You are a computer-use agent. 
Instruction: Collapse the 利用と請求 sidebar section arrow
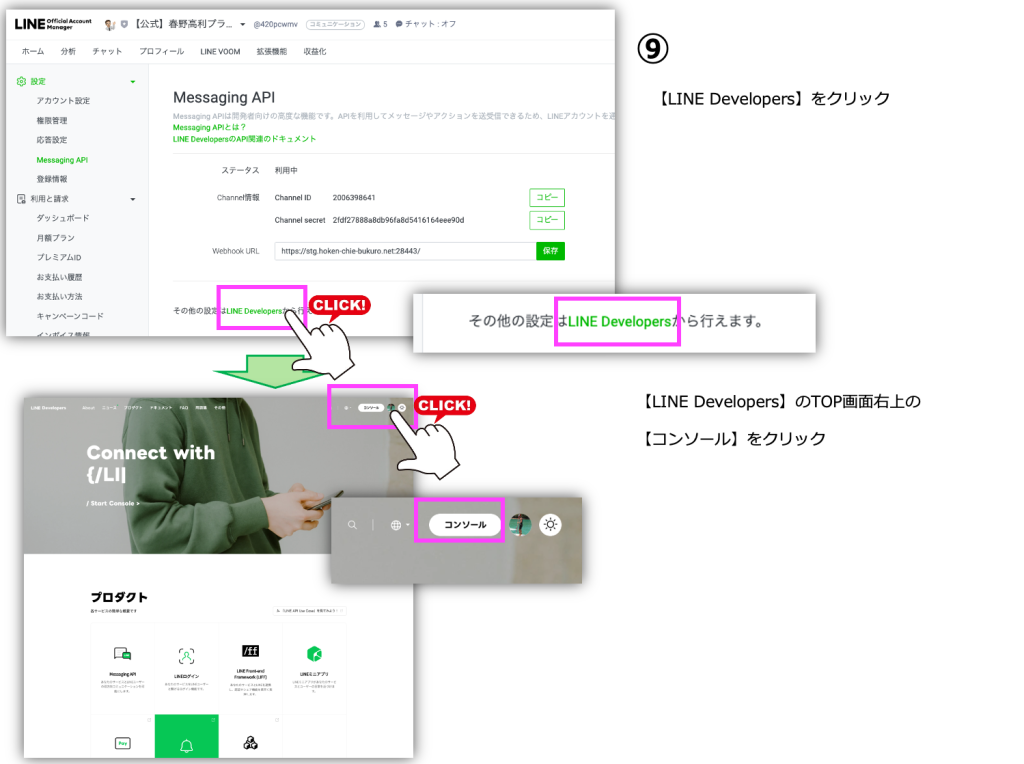pos(133,199)
